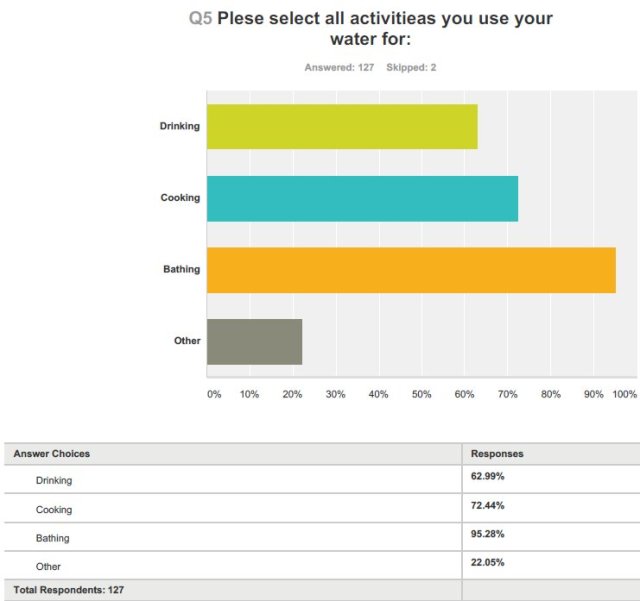Click the Cooking chart axis label
Viewport: 640px width, 601px height.
[x=180, y=198]
